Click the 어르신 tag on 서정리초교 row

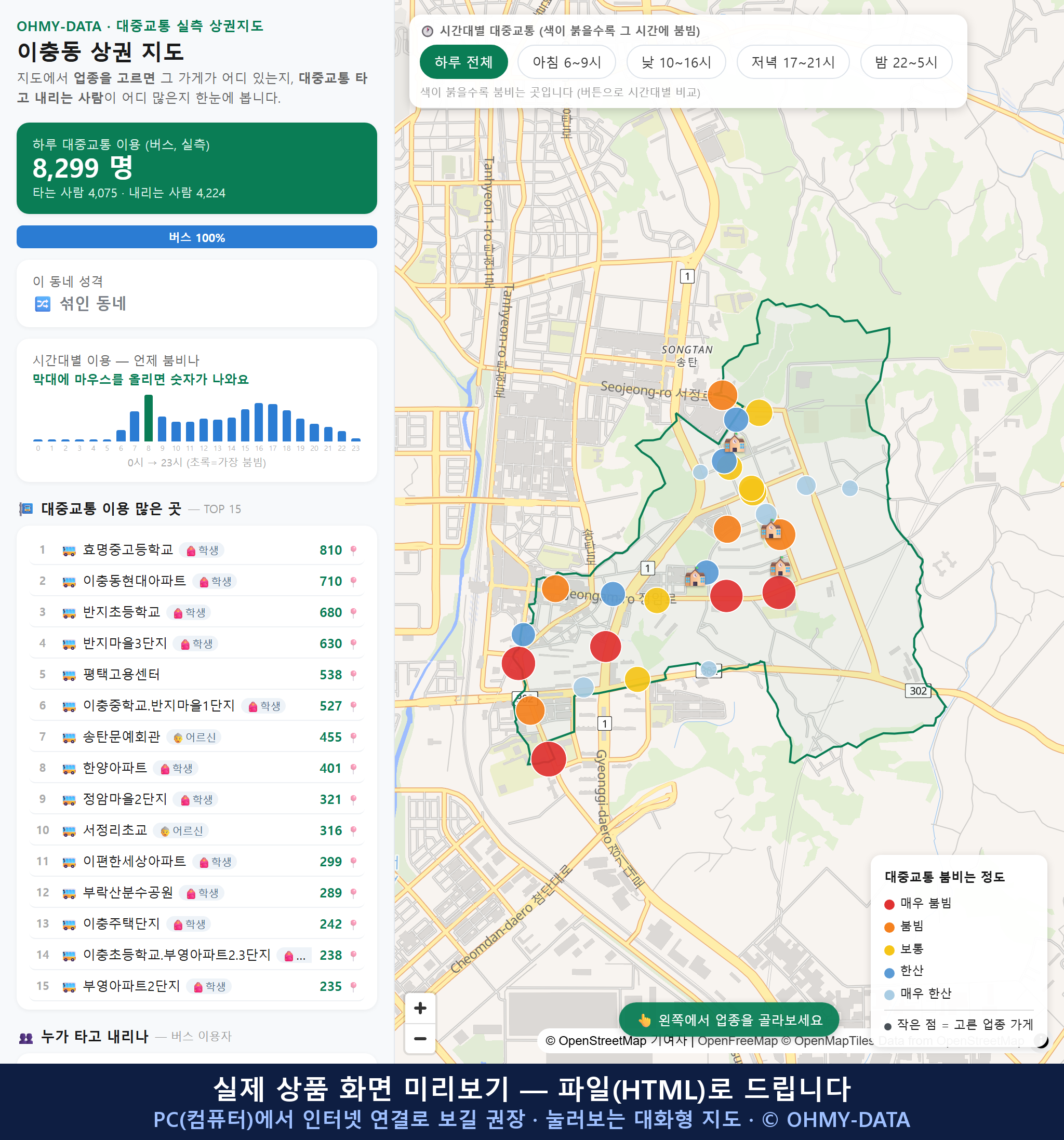[x=181, y=830]
